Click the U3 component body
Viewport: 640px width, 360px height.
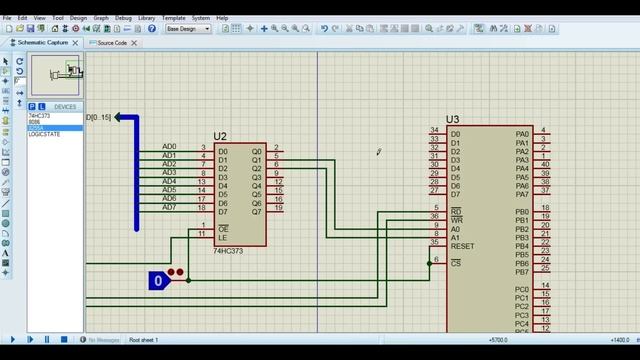(490, 229)
